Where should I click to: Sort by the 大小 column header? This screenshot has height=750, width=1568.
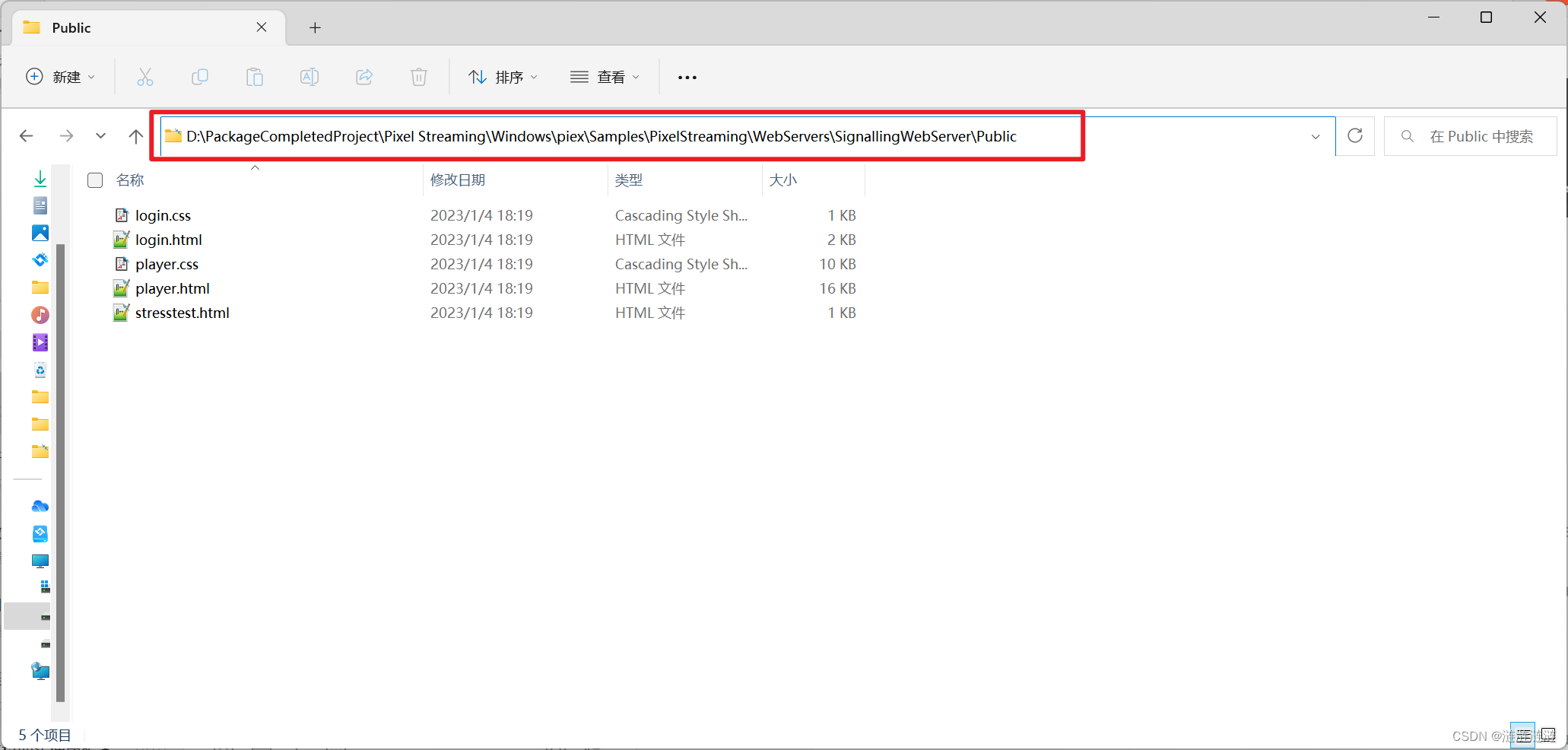782,180
